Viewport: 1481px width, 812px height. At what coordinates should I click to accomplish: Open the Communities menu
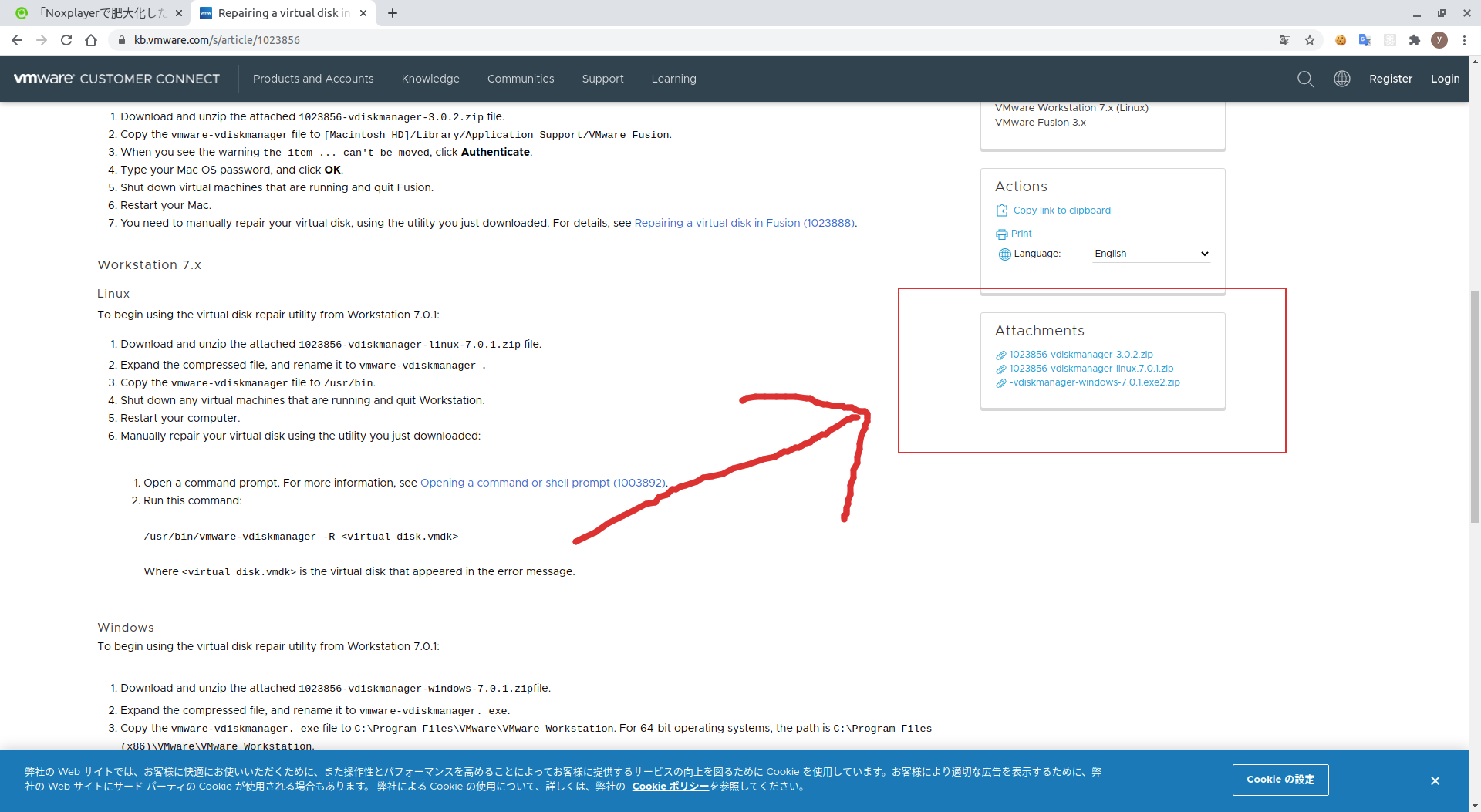(x=521, y=79)
